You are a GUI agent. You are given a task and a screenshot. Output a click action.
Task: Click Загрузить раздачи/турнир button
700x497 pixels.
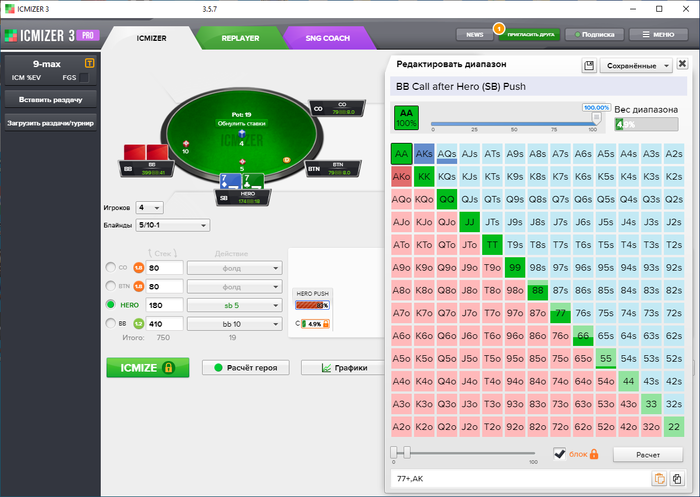[50, 123]
